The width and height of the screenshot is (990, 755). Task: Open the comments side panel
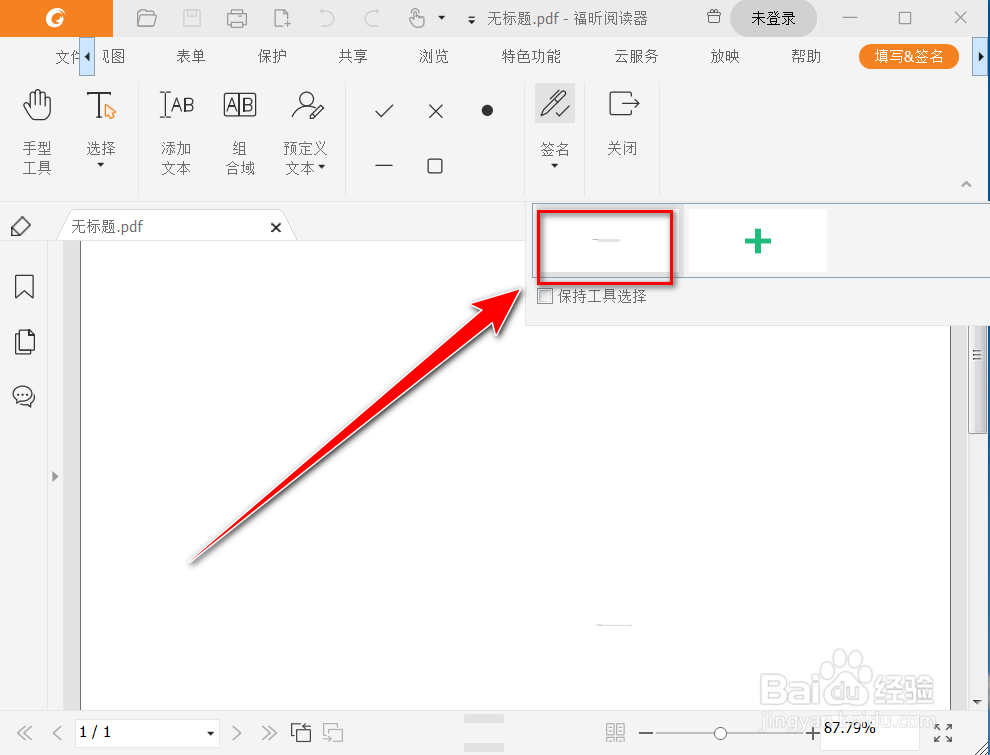point(24,396)
